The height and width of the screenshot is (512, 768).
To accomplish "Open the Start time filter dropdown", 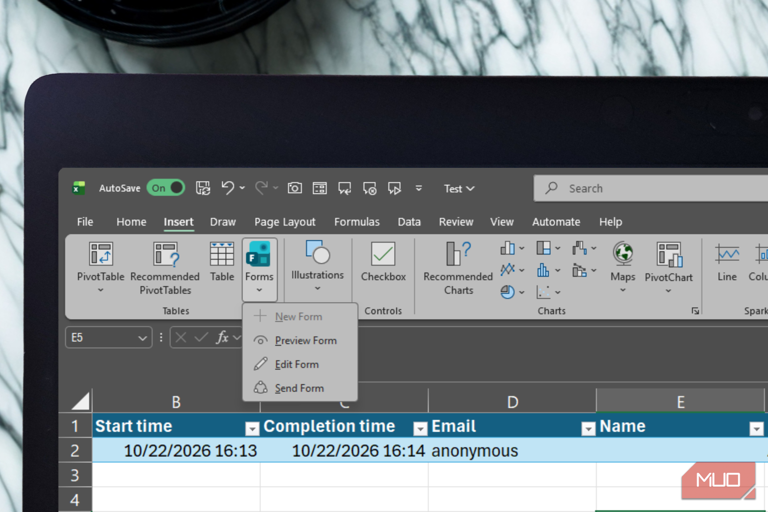I will coord(252,429).
